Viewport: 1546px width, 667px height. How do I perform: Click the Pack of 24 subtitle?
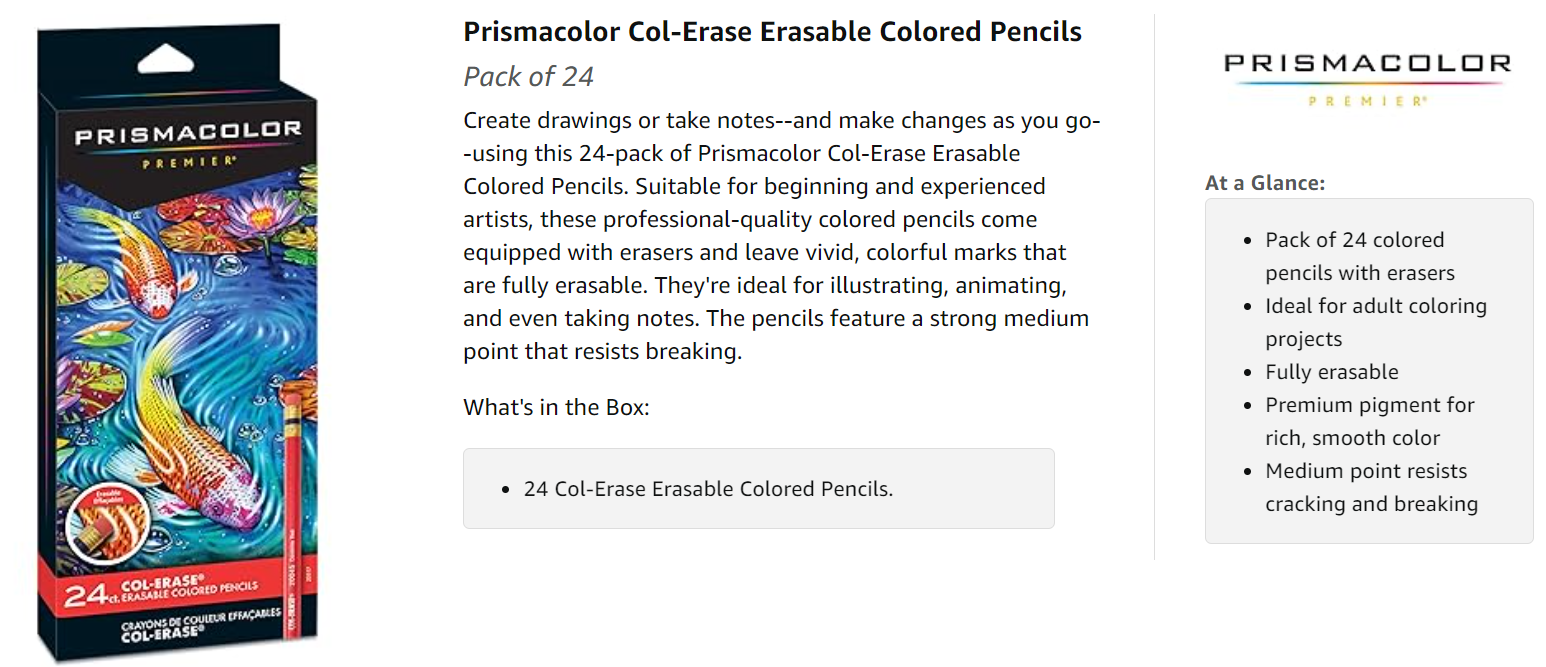pos(528,76)
